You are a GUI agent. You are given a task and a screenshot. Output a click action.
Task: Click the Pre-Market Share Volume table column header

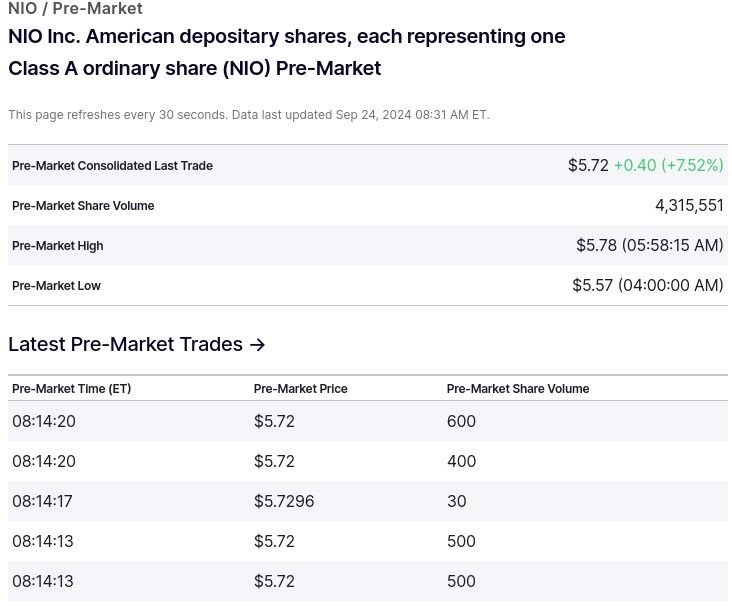tap(517, 389)
